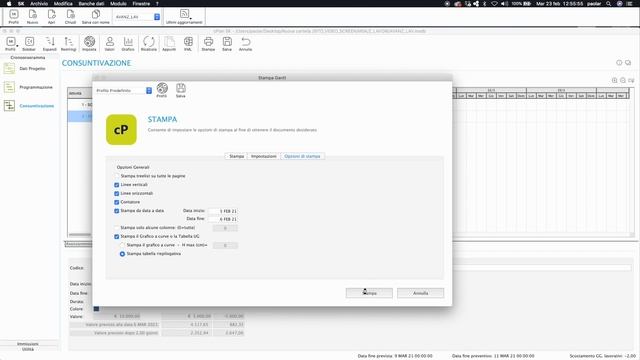This screenshot has width=640, height=360.
Task: Toggle the Sidebar icon
Action: (x=29, y=44)
